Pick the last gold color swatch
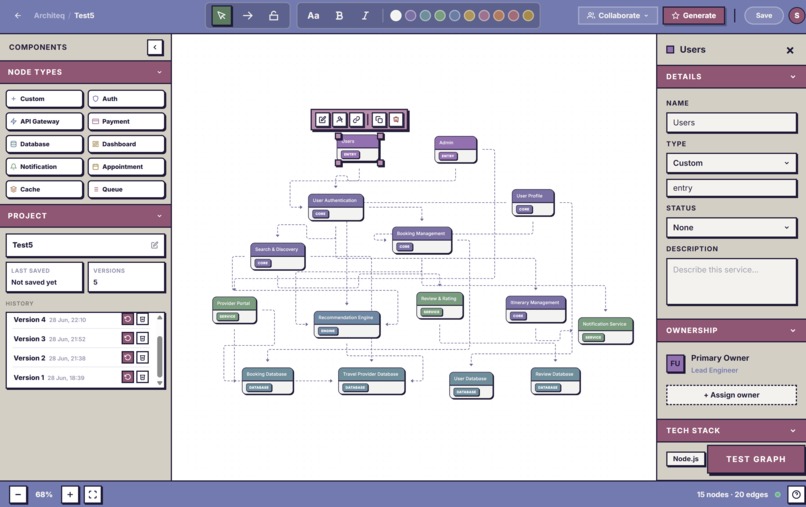Screen dimensions: 806x507 [528, 15]
